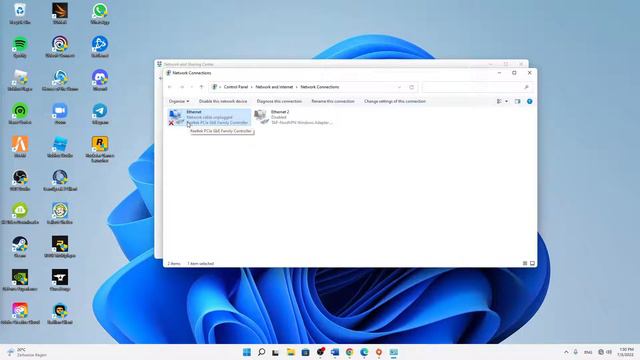Click Network Connections breadcrumb segment
The height and width of the screenshot is (360, 640).
(320, 87)
